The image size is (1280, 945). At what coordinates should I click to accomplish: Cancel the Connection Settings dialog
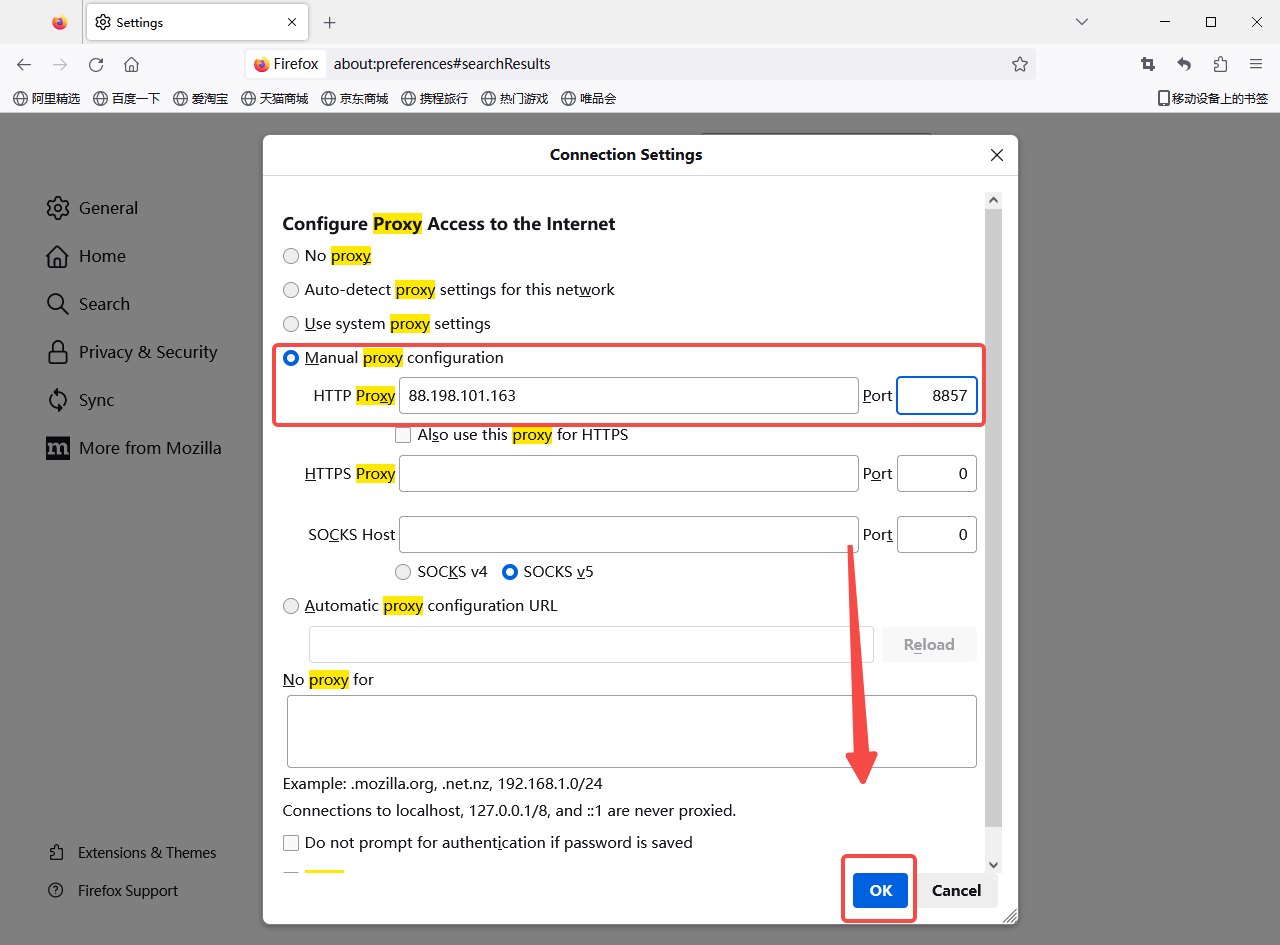(957, 890)
